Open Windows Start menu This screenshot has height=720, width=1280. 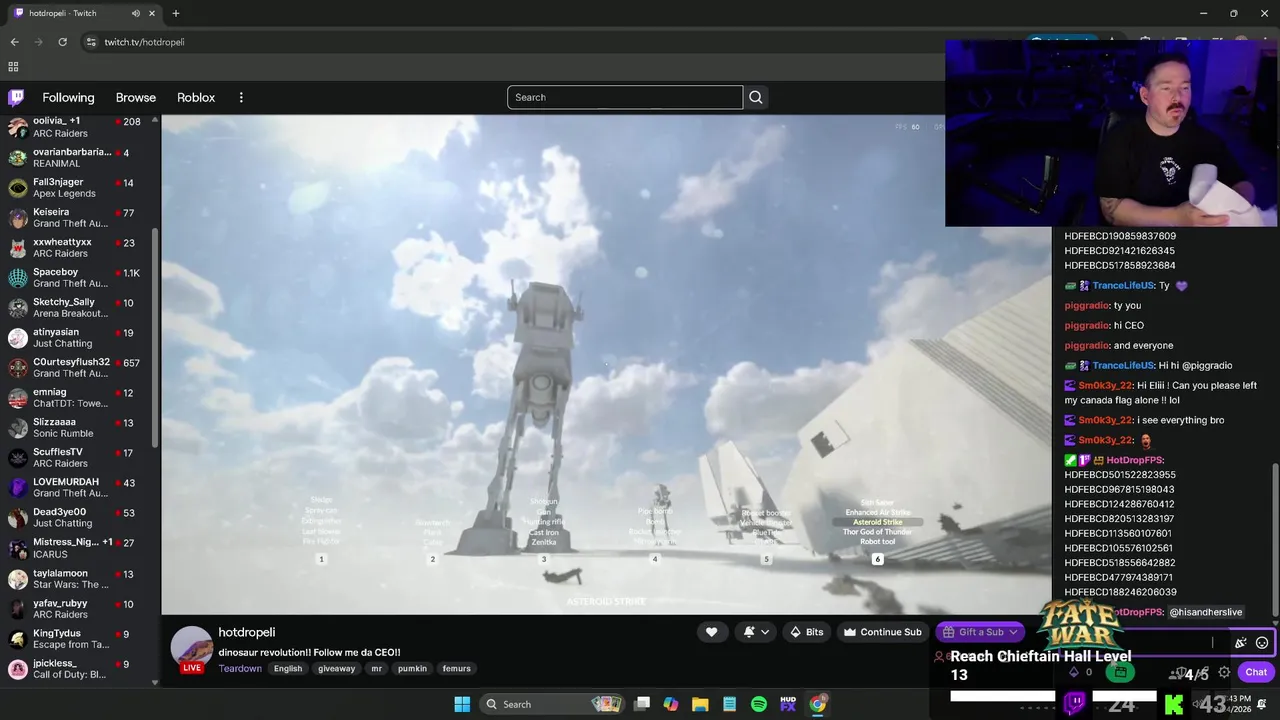tap(462, 704)
